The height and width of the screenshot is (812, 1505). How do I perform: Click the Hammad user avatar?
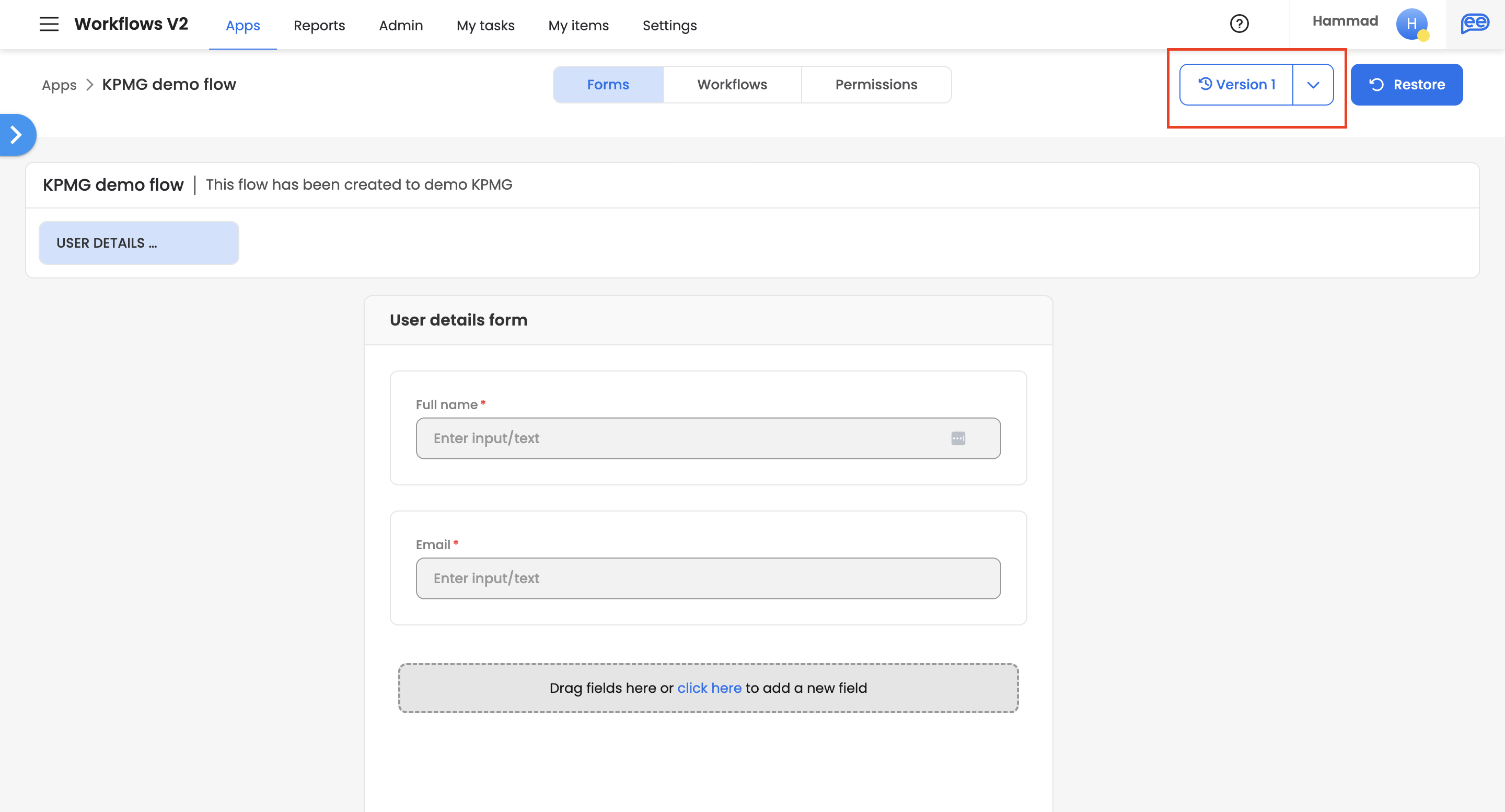coord(1411,24)
